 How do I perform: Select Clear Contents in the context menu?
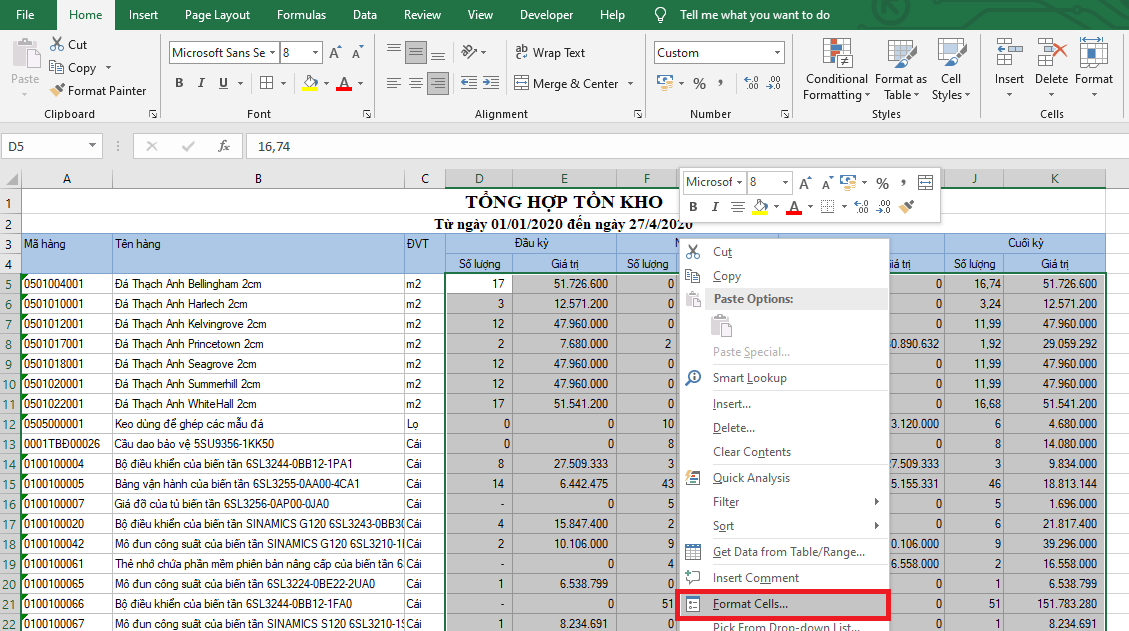[751, 452]
